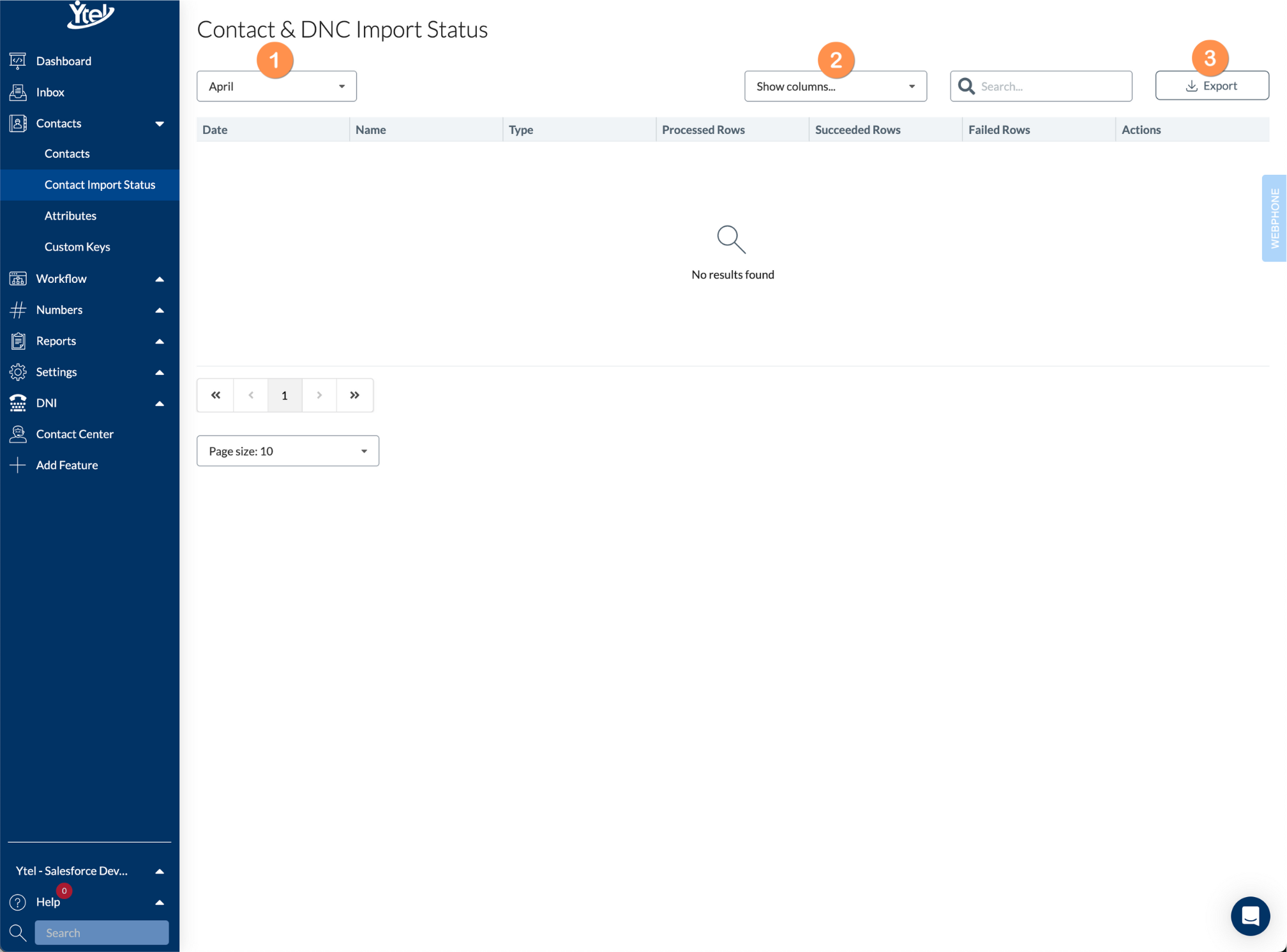Click the Settings gear icon
The image size is (1287, 952).
point(18,372)
